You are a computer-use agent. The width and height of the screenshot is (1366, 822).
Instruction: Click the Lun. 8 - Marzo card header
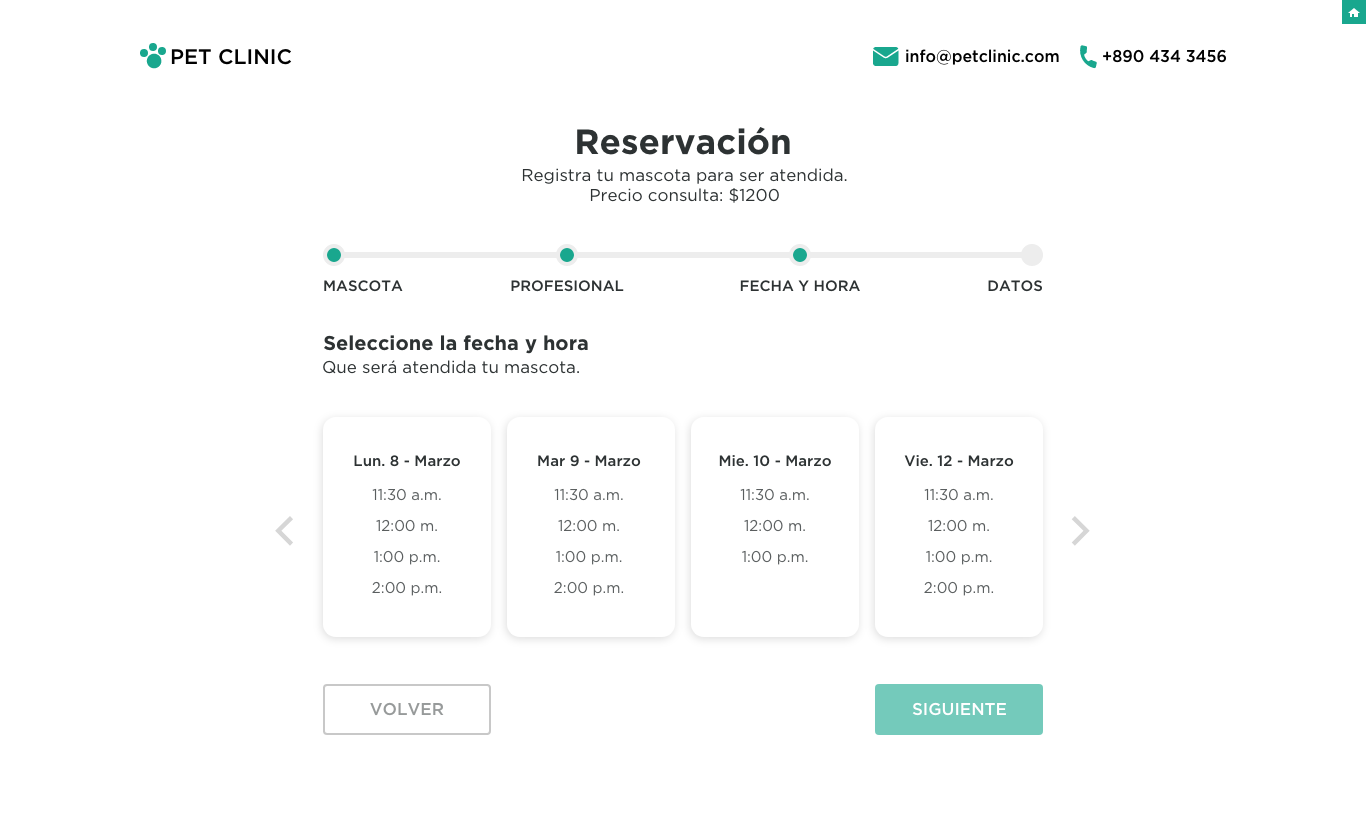[x=407, y=461]
